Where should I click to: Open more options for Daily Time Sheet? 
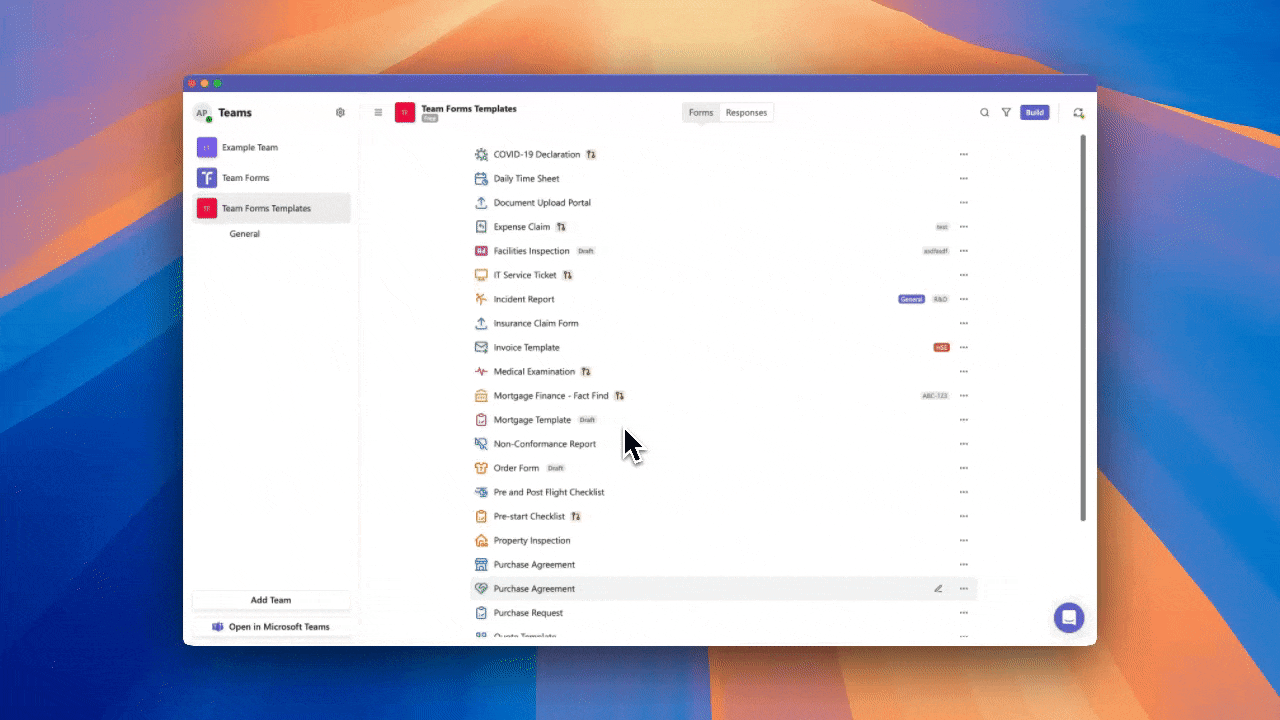pyautogui.click(x=964, y=179)
